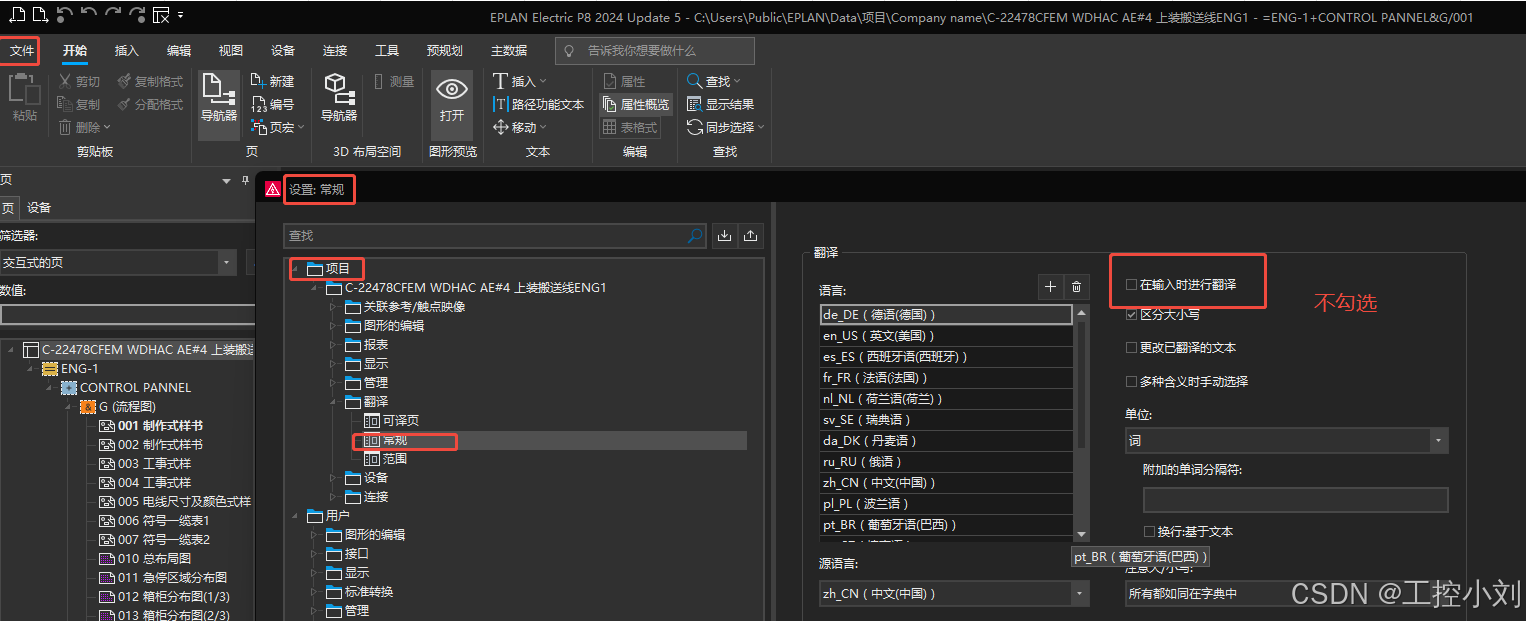Toggle the 多种含义时手动选择 checkbox
The image size is (1526, 621).
pos(1131,382)
